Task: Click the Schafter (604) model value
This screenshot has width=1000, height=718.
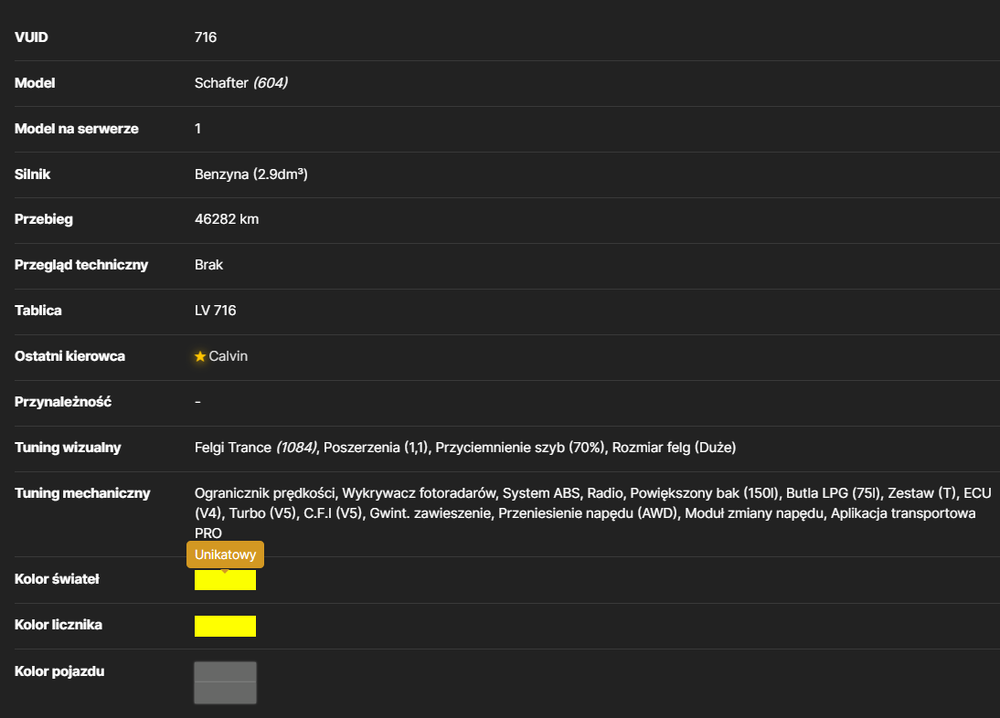Action: click(x=241, y=83)
